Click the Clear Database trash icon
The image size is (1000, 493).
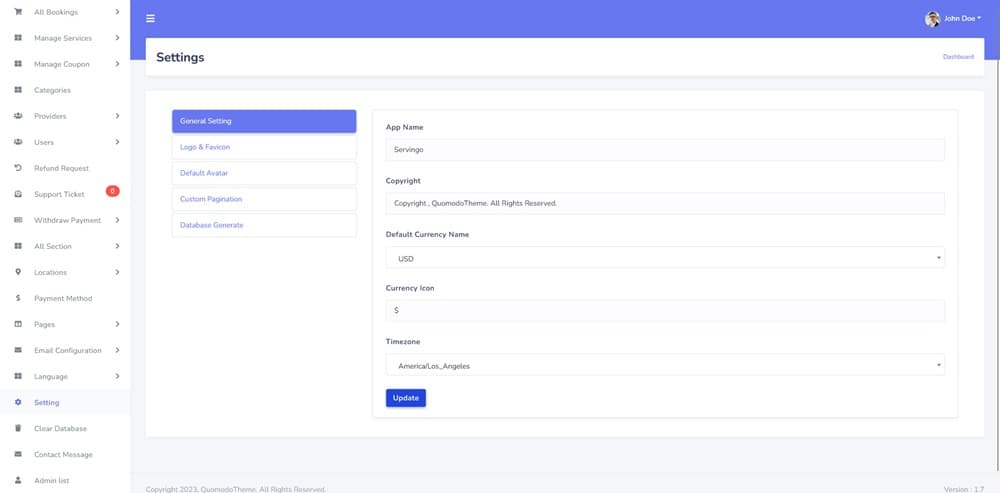click(18, 428)
